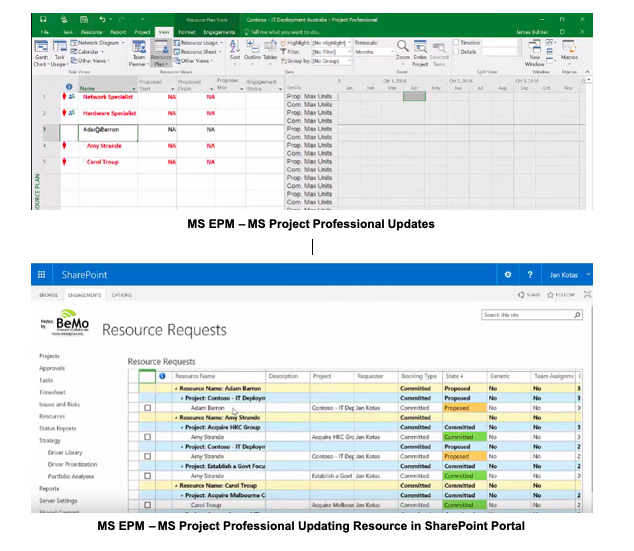Open the Team Planner view
Screen dimensions: 634x551
coord(139,53)
